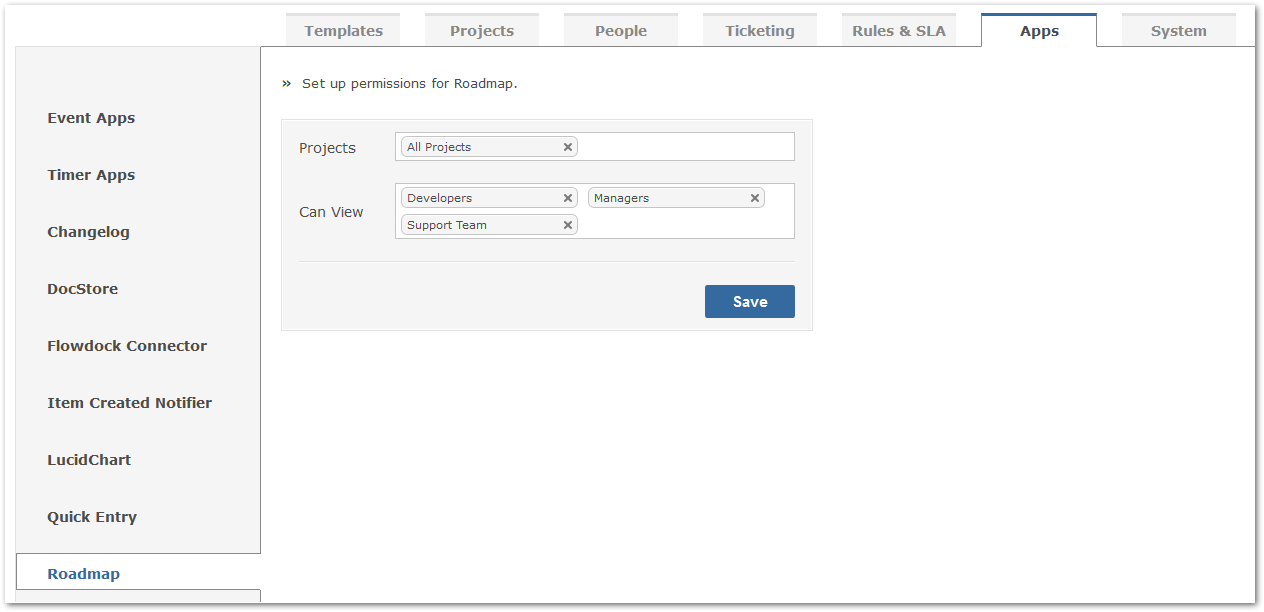Open the Changelog app settings
This screenshot has height=612, width=1264.
click(88, 232)
